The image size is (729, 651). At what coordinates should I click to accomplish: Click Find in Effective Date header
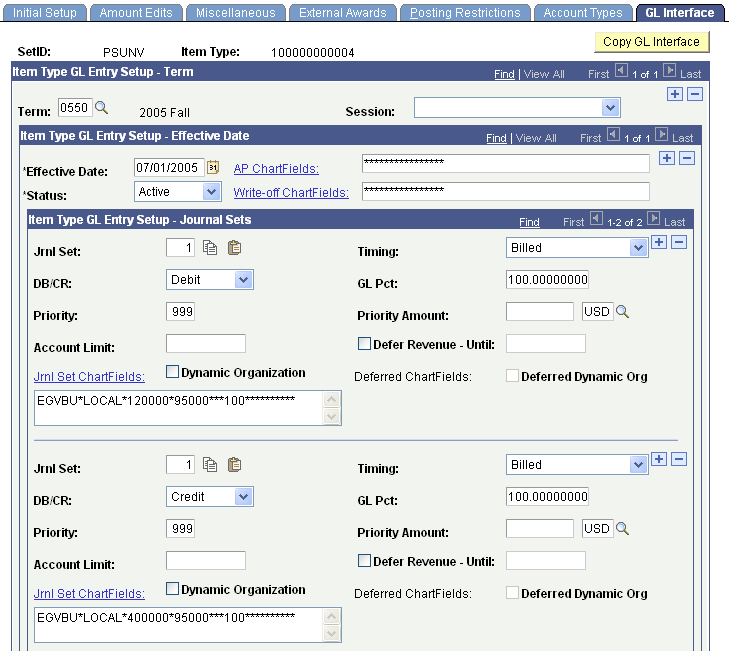pos(497,138)
